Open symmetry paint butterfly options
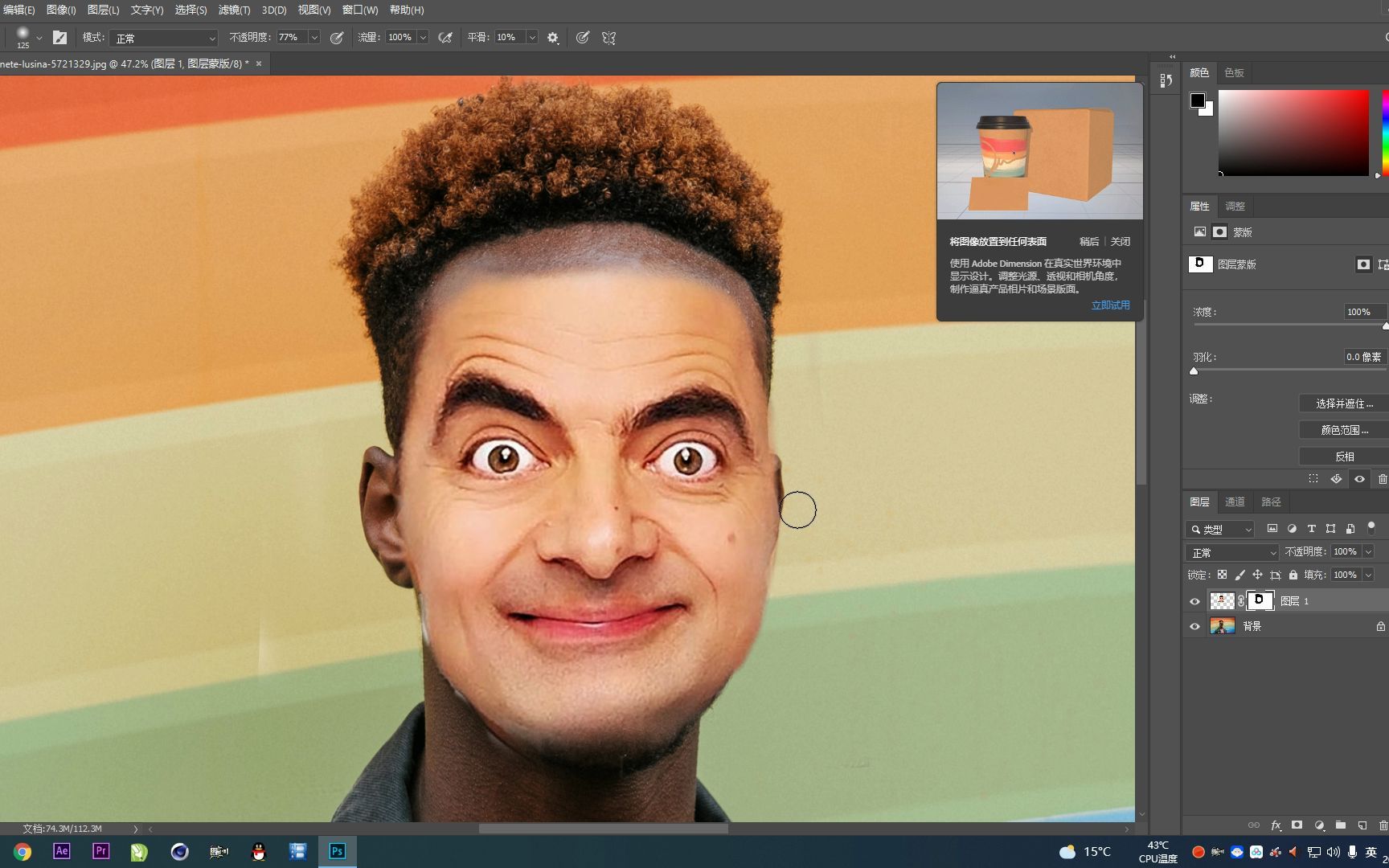Screen dimensions: 1389x868 click(x=608, y=37)
